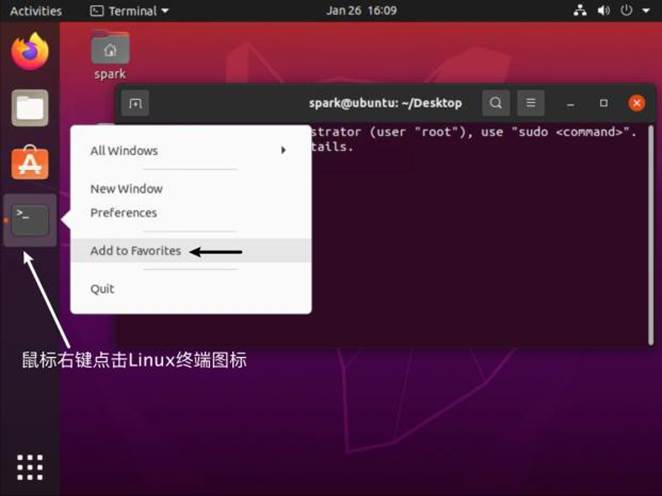This screenshot has height=496, width=662.
Task: Choose New Window from the context menu
Action: pos(191,189)
